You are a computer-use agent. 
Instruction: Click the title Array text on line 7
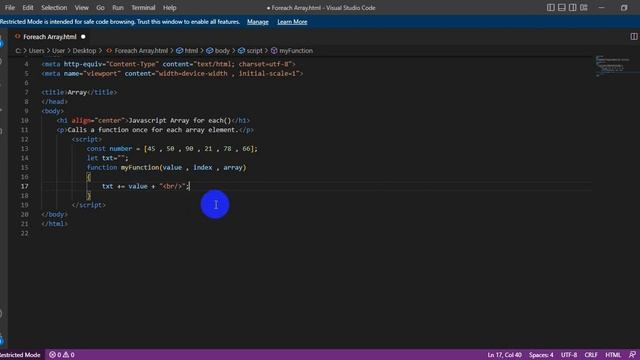77,93
